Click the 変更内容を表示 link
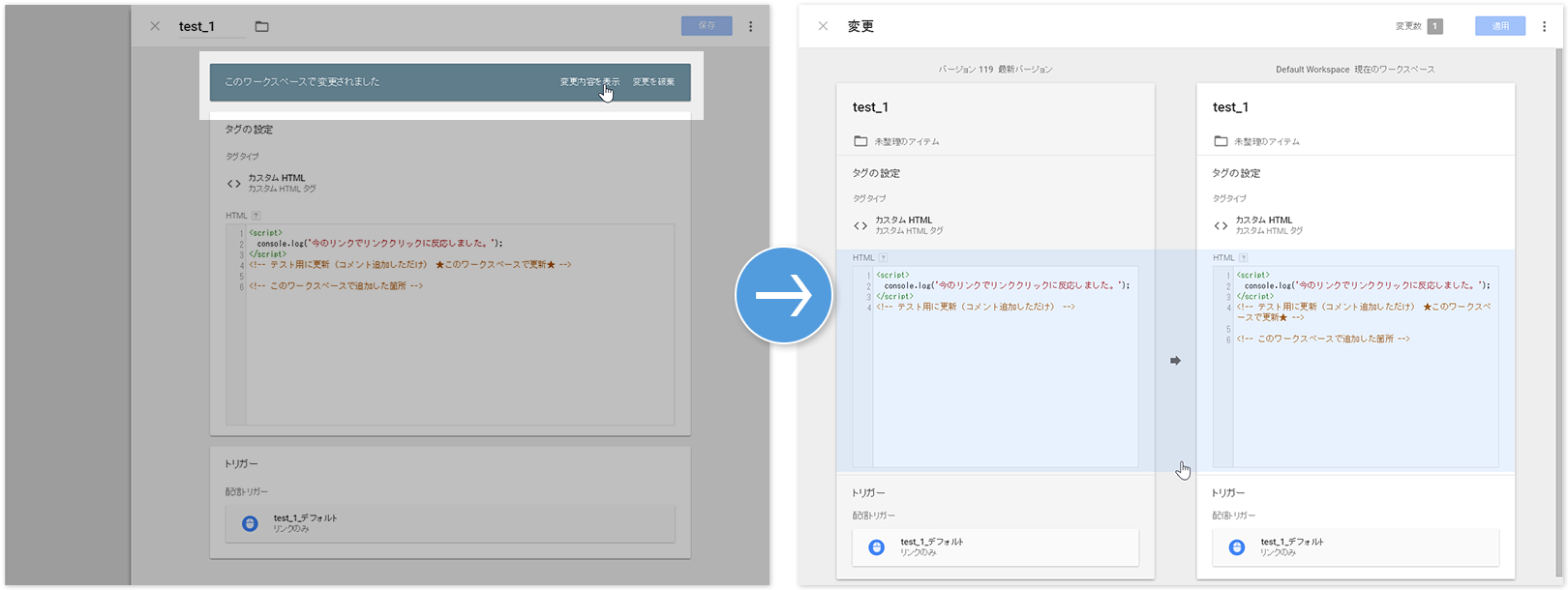The width and height of the screenshot is (1568, 590). tap(589, 82)
